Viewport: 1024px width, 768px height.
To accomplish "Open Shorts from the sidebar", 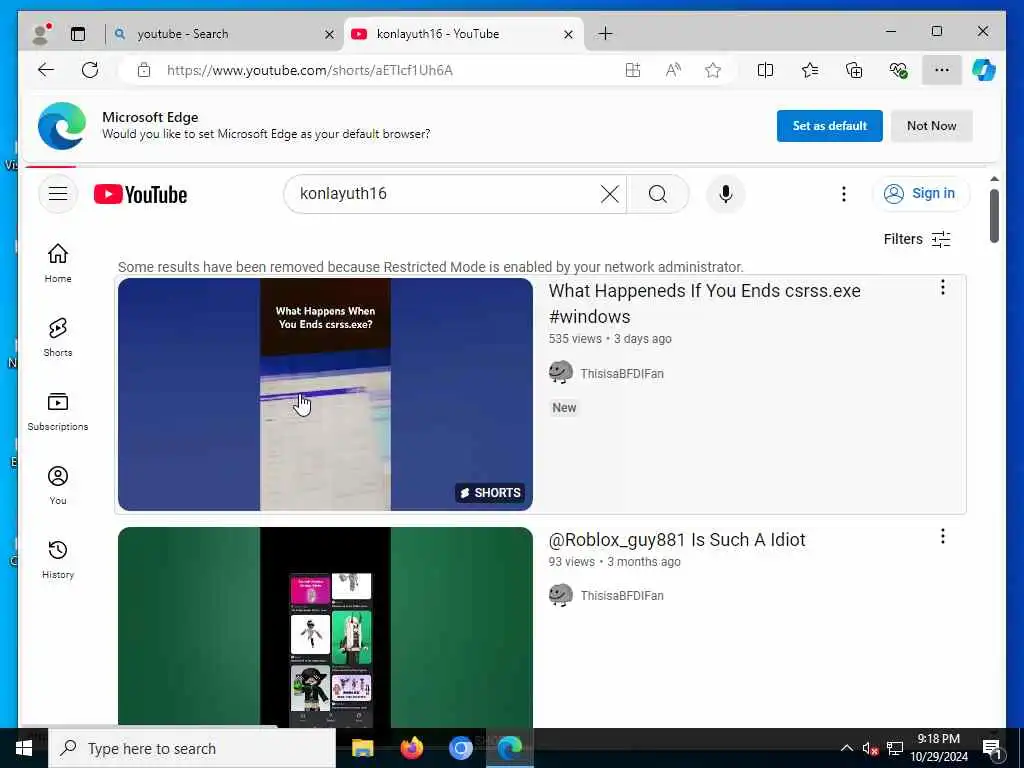I will [x=57, y=337].
